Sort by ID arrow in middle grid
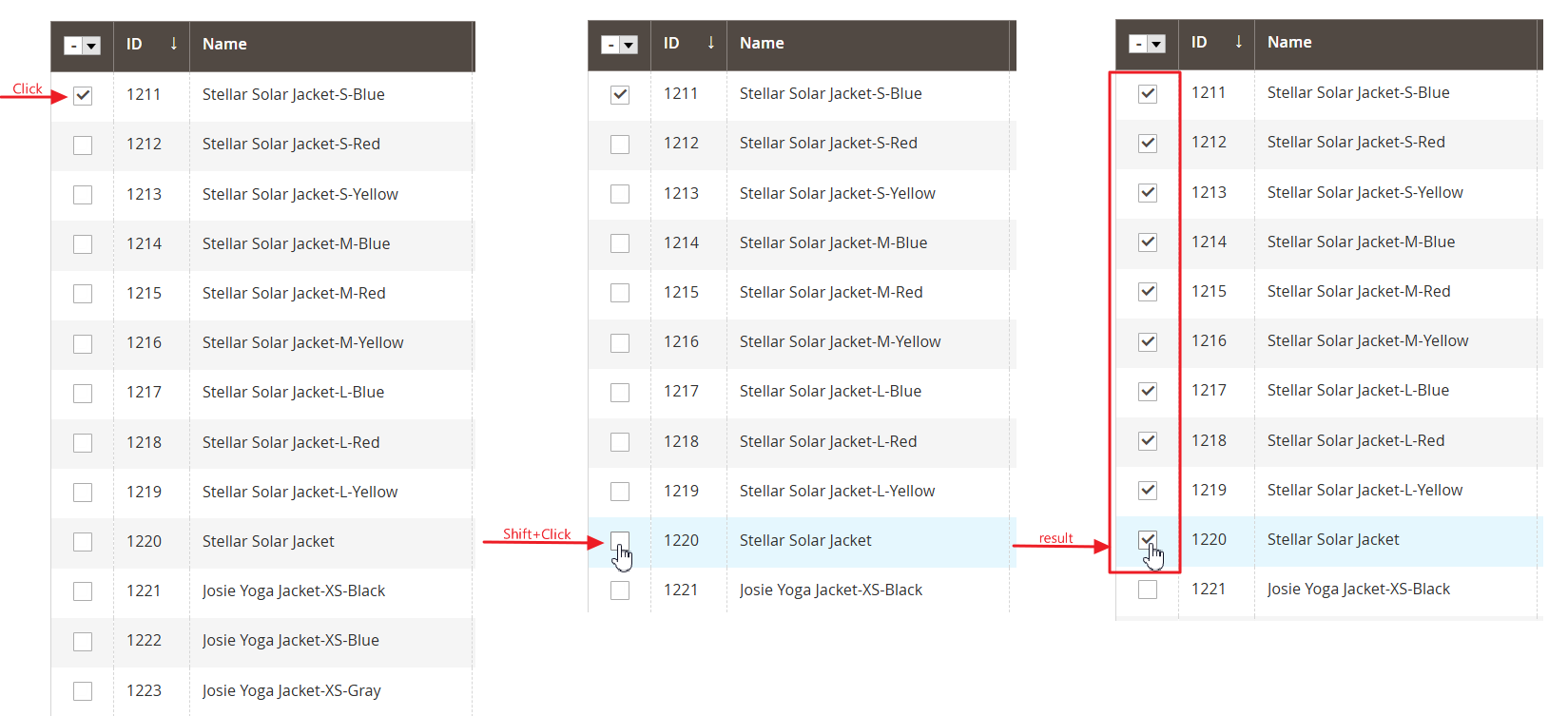 point(711,43)
